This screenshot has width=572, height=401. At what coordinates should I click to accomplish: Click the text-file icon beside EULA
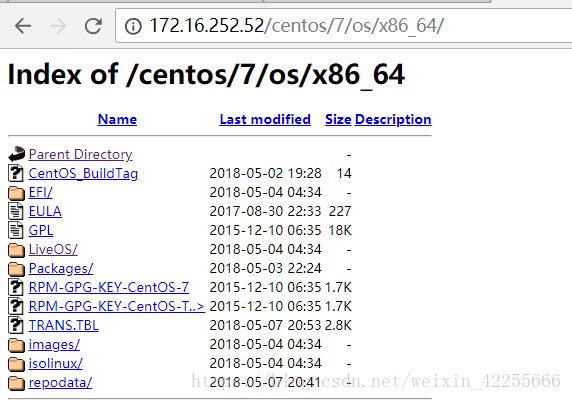[16, 211]
